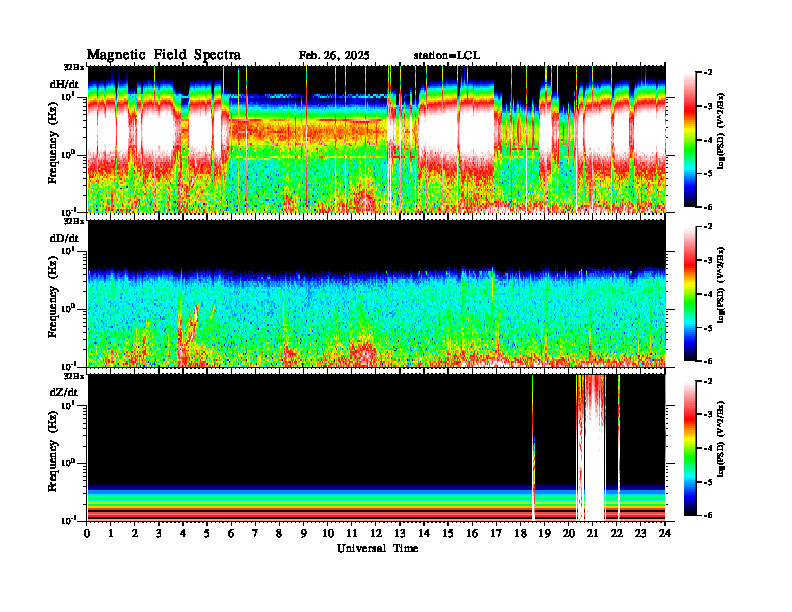792x612 pixels.
Task: Click hour tick label "8" on time axis
Action: (279, 533)
